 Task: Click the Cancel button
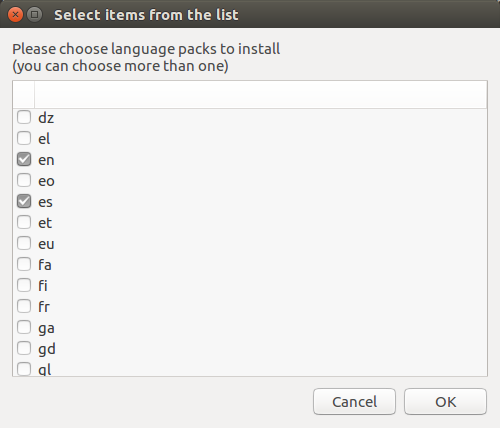coord(354,402)
